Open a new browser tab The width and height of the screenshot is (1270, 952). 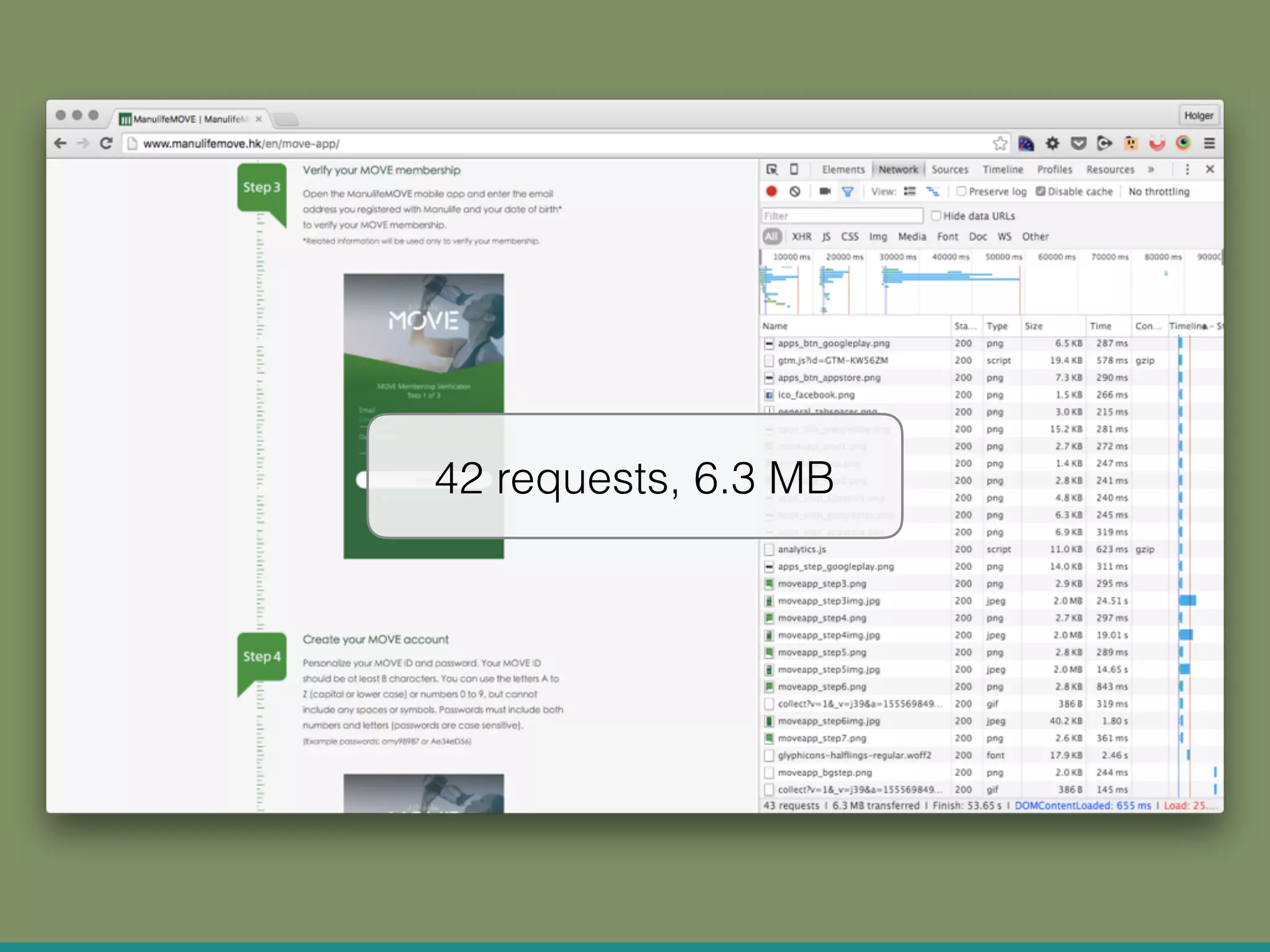coord(286,118)
